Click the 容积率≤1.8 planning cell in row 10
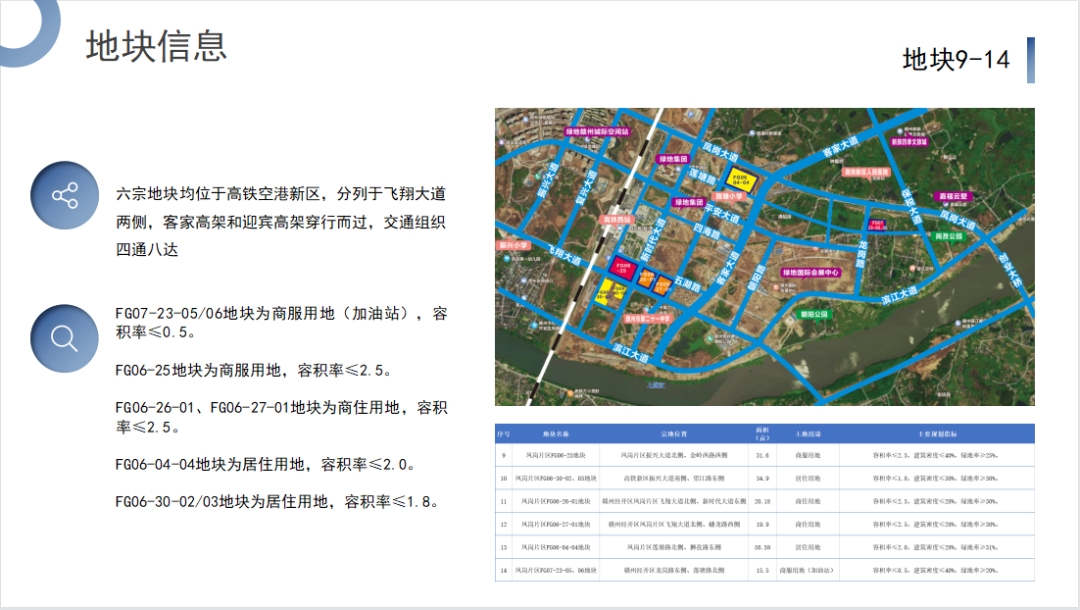 pos(936,478)
